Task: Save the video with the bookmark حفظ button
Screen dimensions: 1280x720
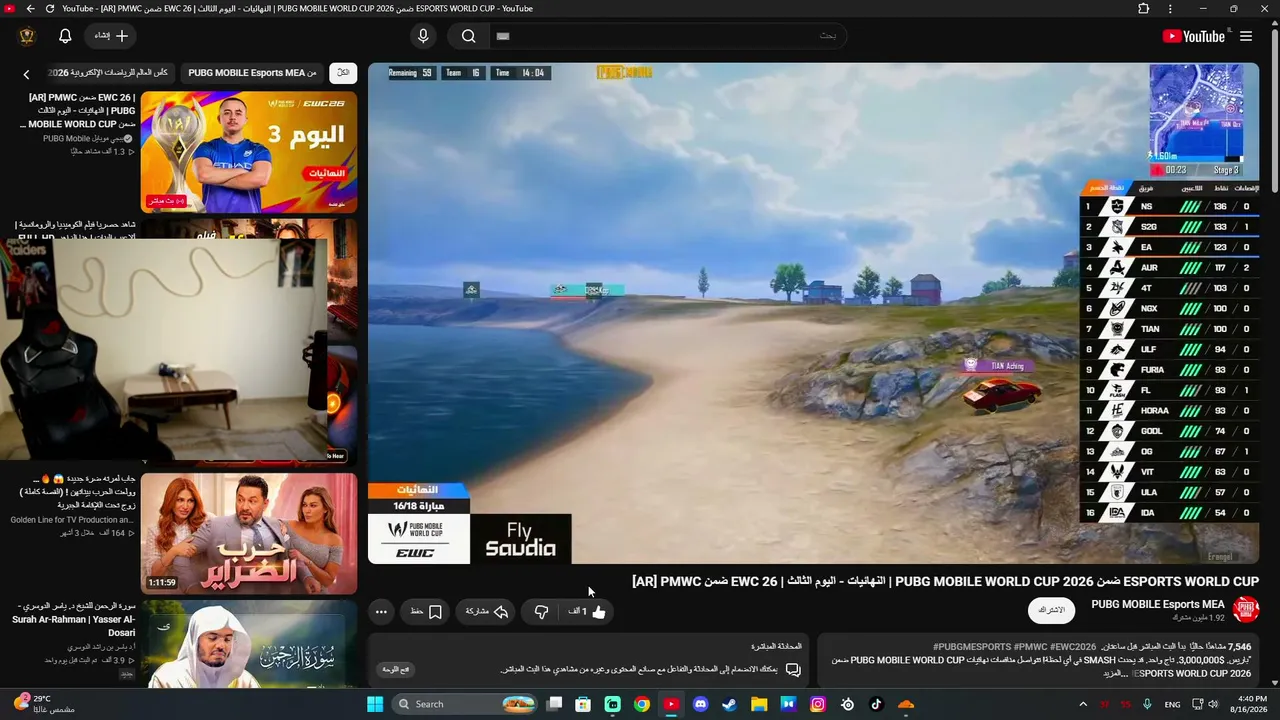Action: click(x=425, y=611)
